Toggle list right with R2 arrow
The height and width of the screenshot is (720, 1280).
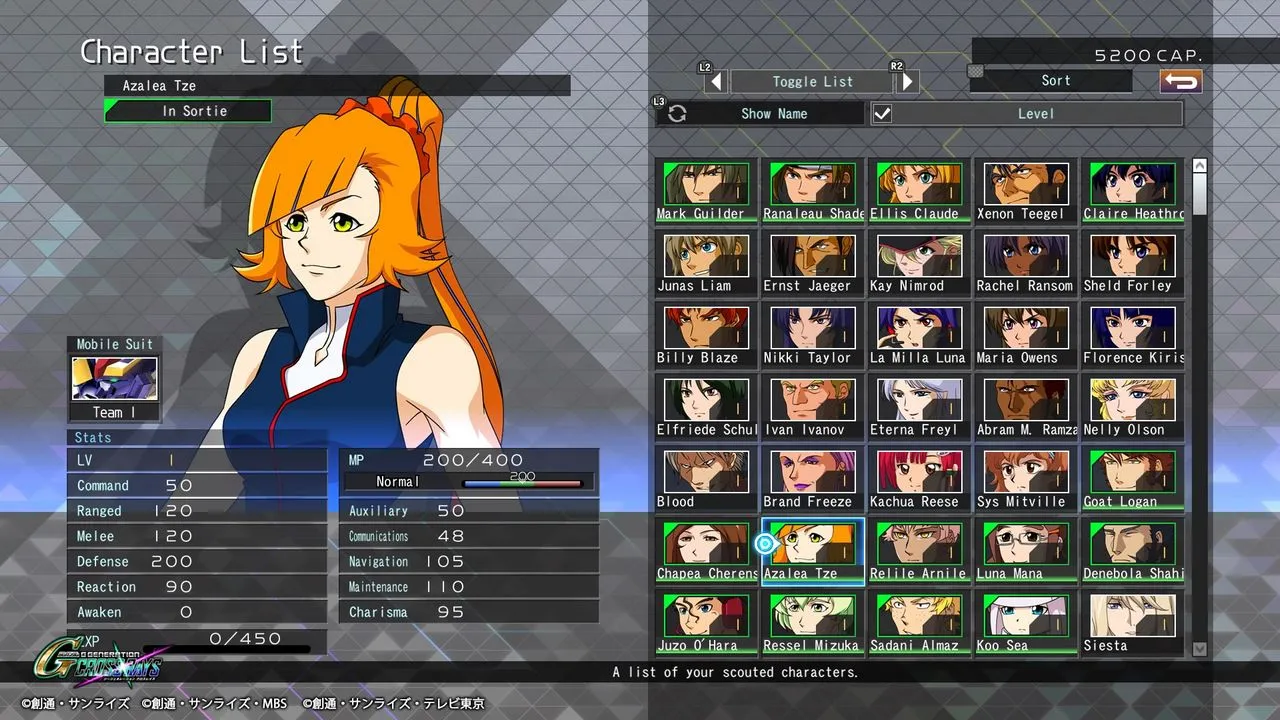pyautogui.click(x=908, y=82)
